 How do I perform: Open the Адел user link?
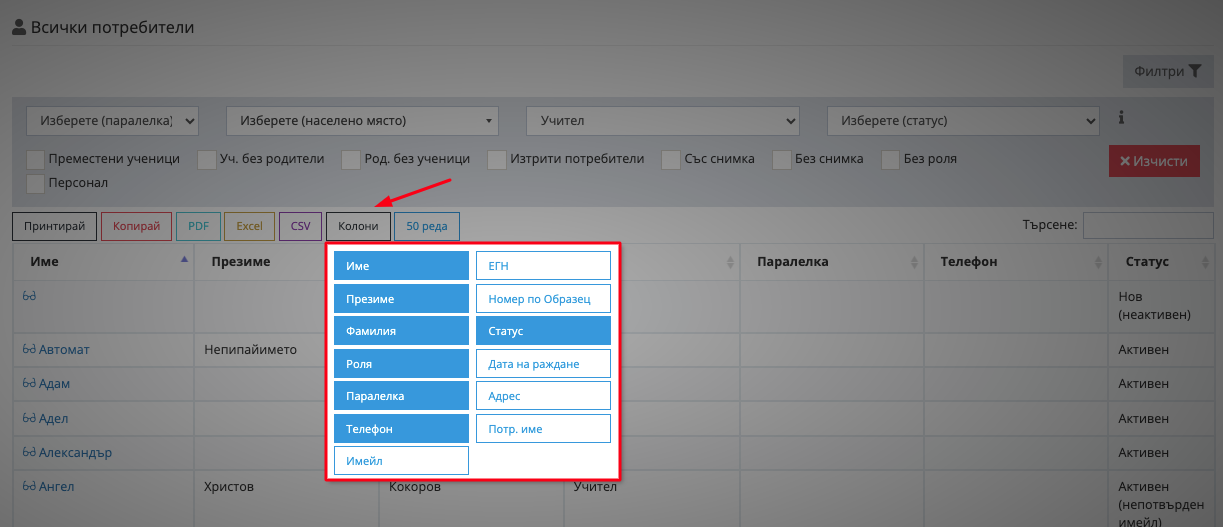click(53, 418)
